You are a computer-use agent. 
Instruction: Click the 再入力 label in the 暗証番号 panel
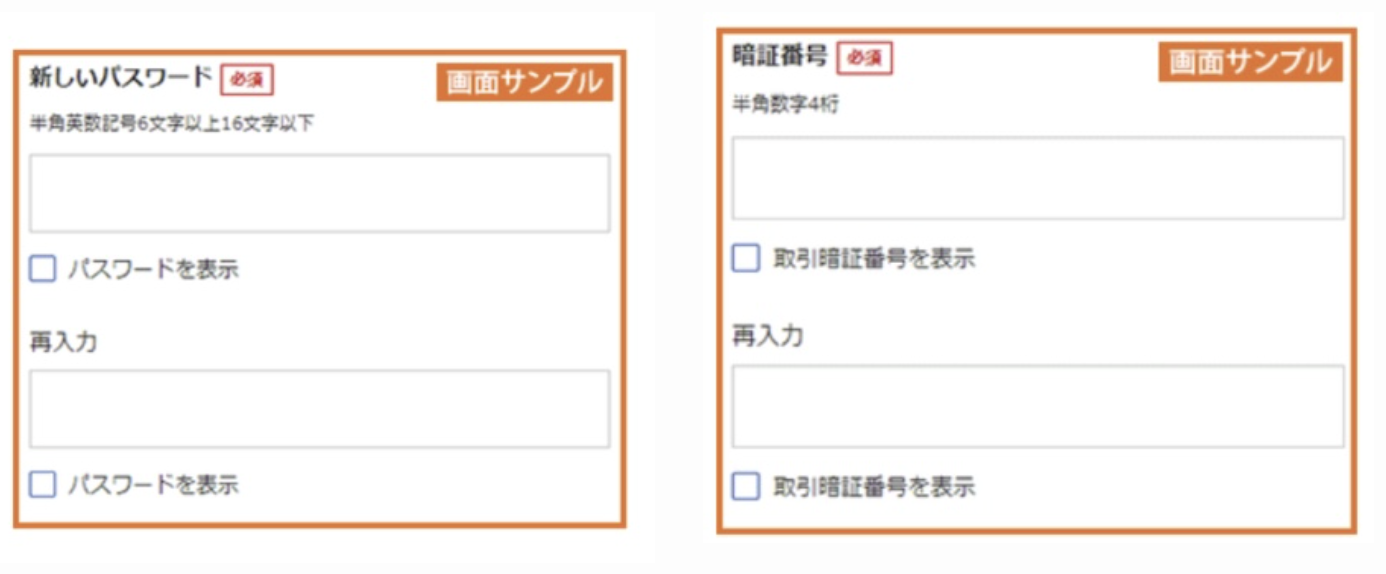[x=768, y=336]
